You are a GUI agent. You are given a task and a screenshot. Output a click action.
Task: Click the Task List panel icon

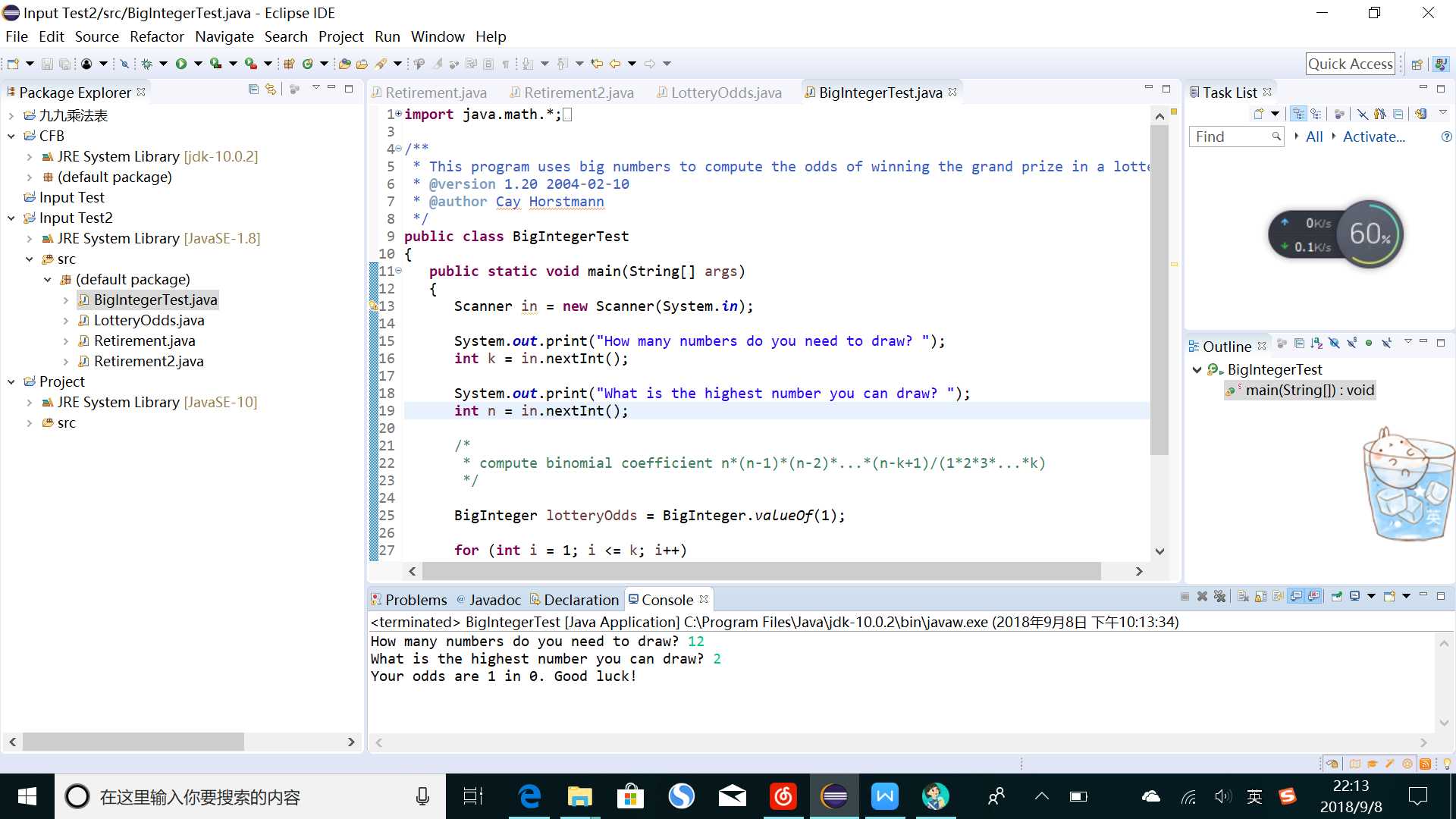(1197, 92)
